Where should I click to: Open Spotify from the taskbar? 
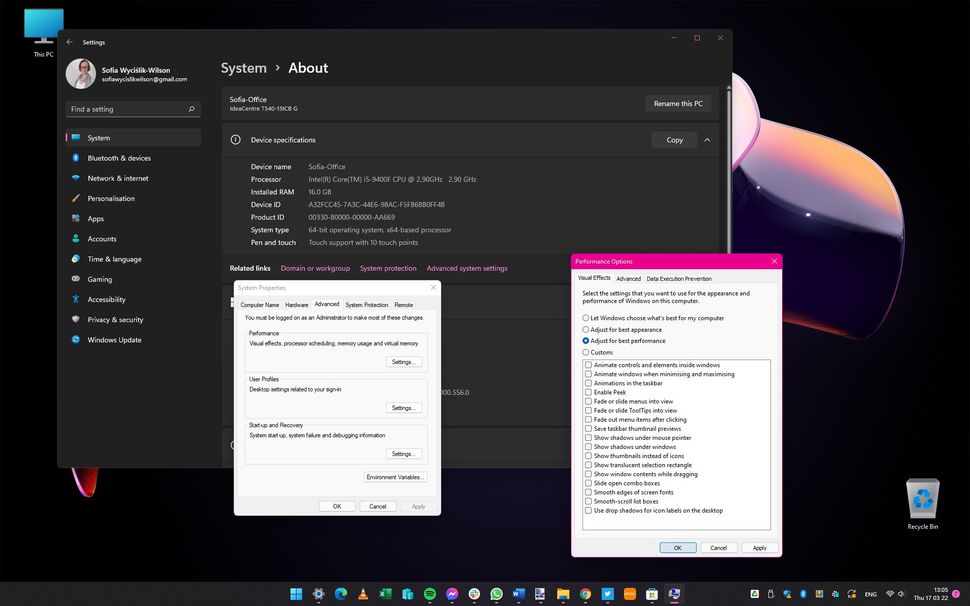pyautogui.click(x=430, y=593)
